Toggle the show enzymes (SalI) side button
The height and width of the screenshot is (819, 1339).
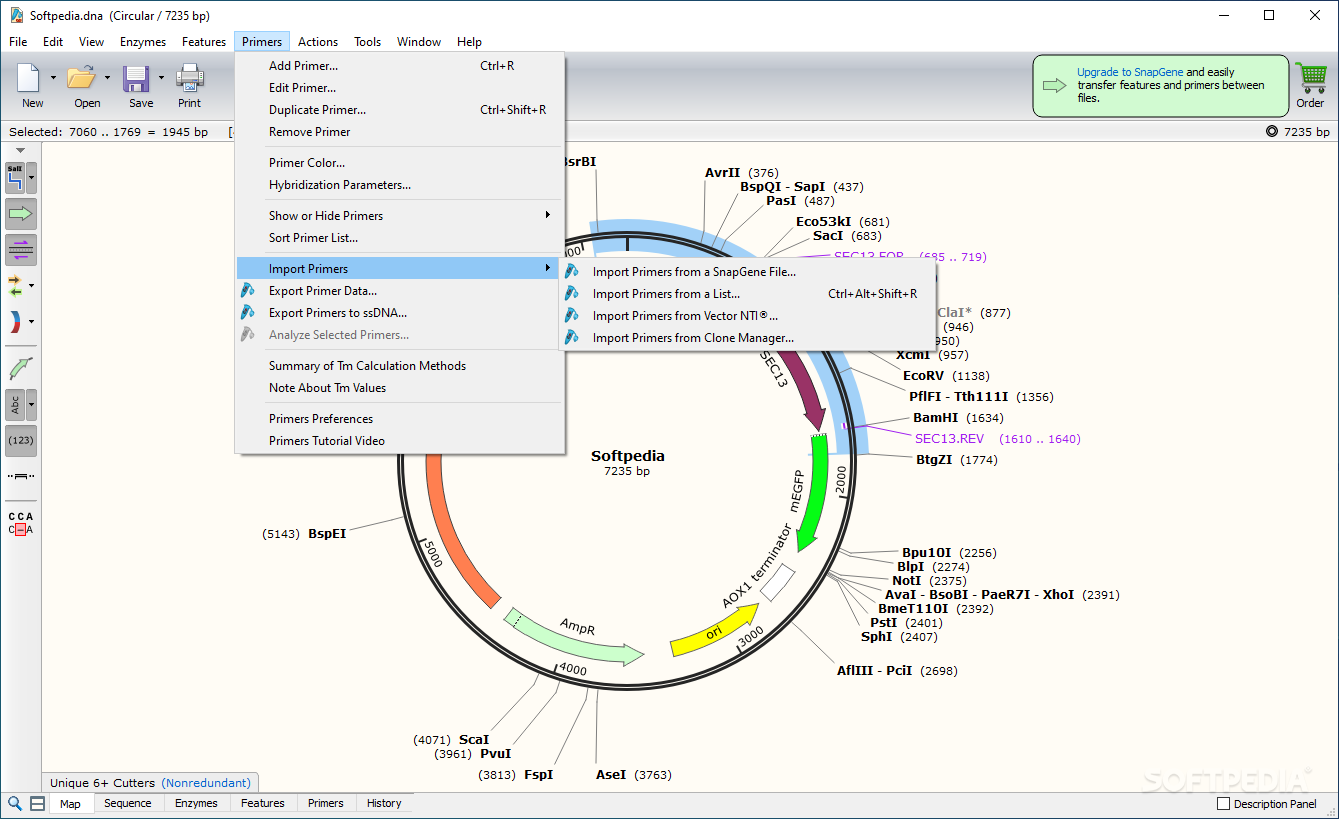coord(15,179)
